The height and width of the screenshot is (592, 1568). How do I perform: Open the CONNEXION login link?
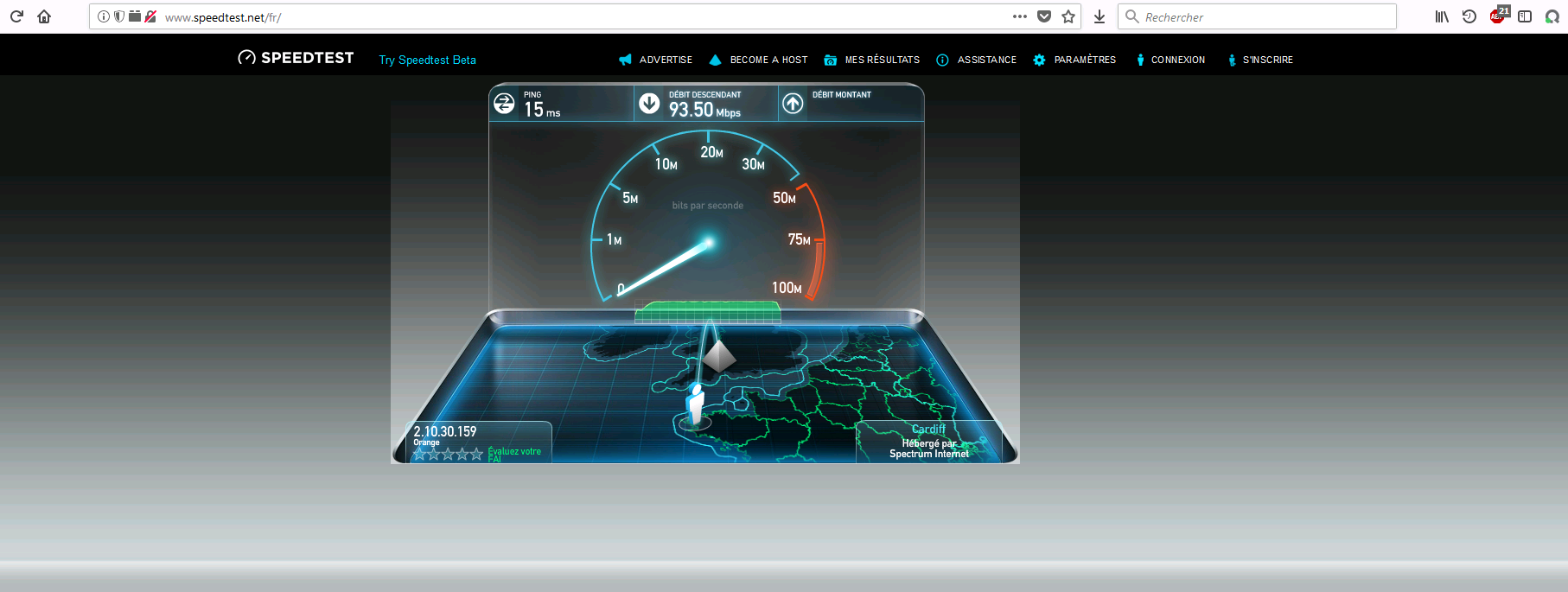click(1170, 60)
